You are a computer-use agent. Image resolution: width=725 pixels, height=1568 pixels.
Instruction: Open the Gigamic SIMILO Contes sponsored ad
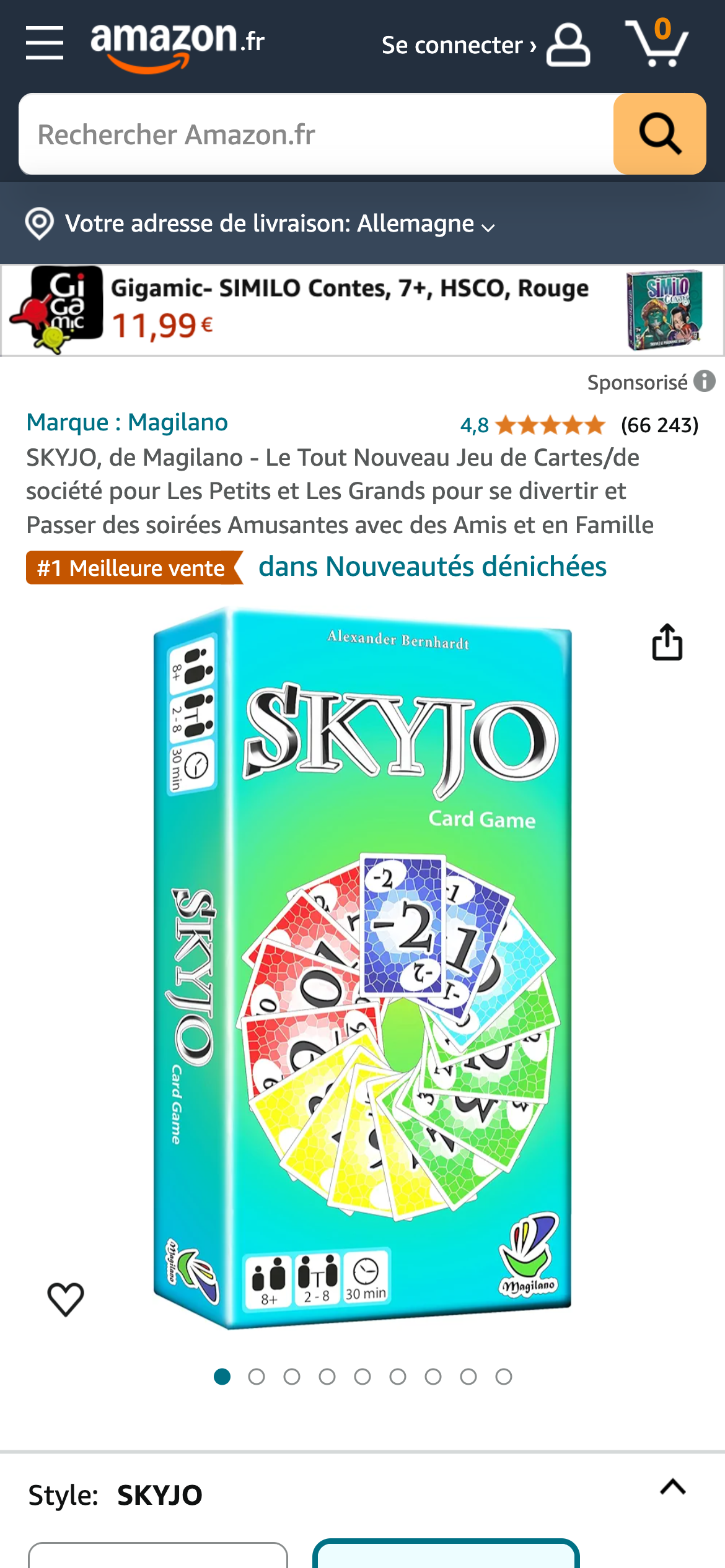[362, 310]
